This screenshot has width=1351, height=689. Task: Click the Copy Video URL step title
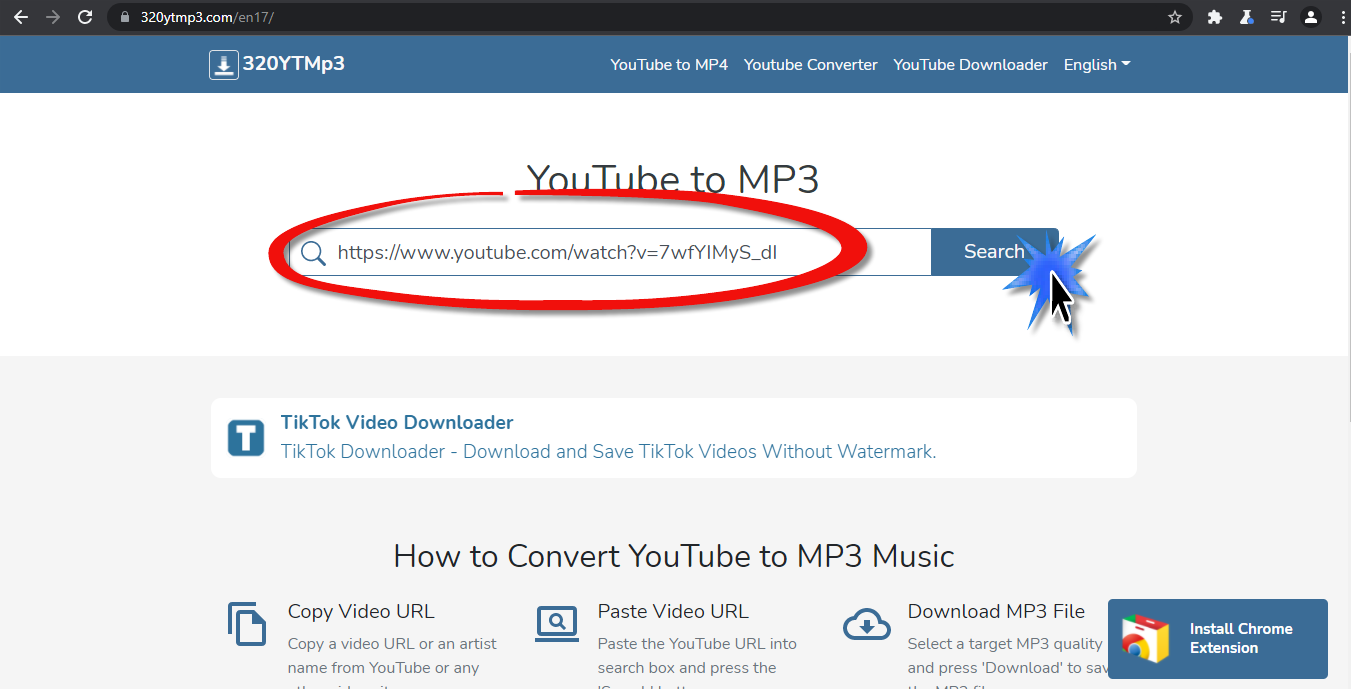click(361, 611)
